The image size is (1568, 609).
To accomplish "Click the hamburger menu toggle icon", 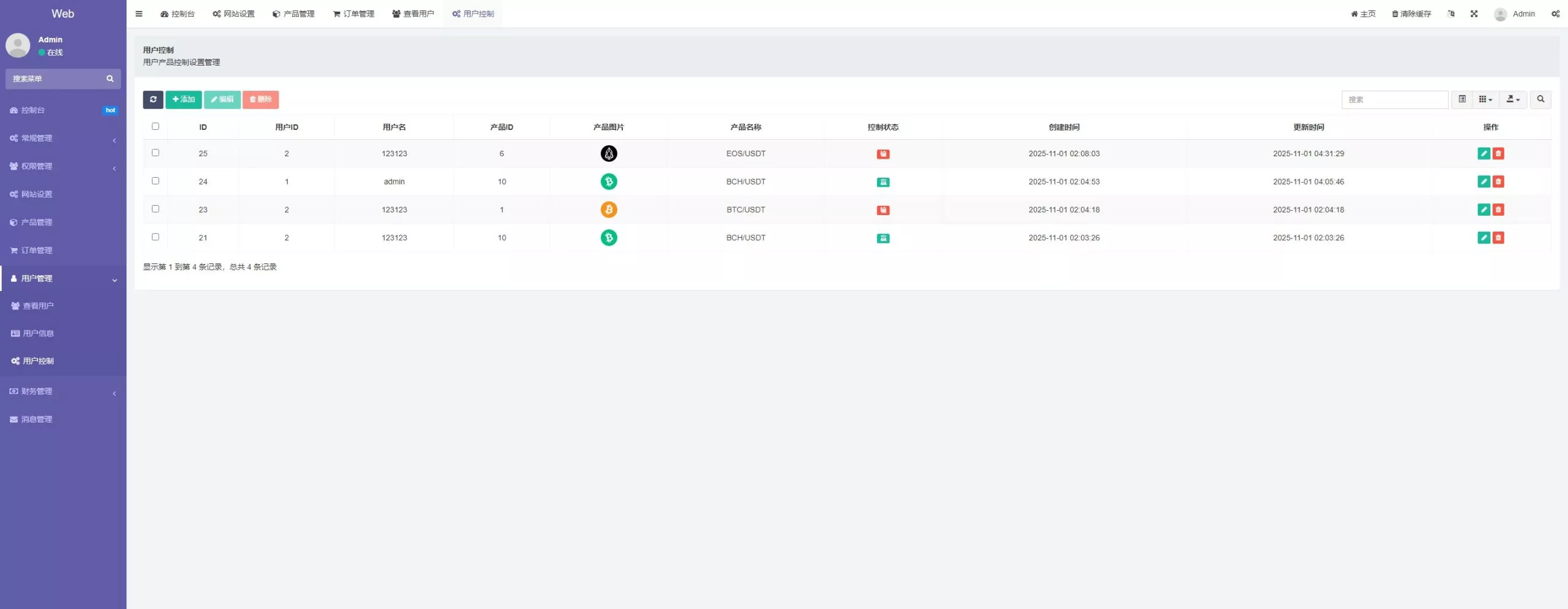I will pyautogui.click(x=139, y=13).
